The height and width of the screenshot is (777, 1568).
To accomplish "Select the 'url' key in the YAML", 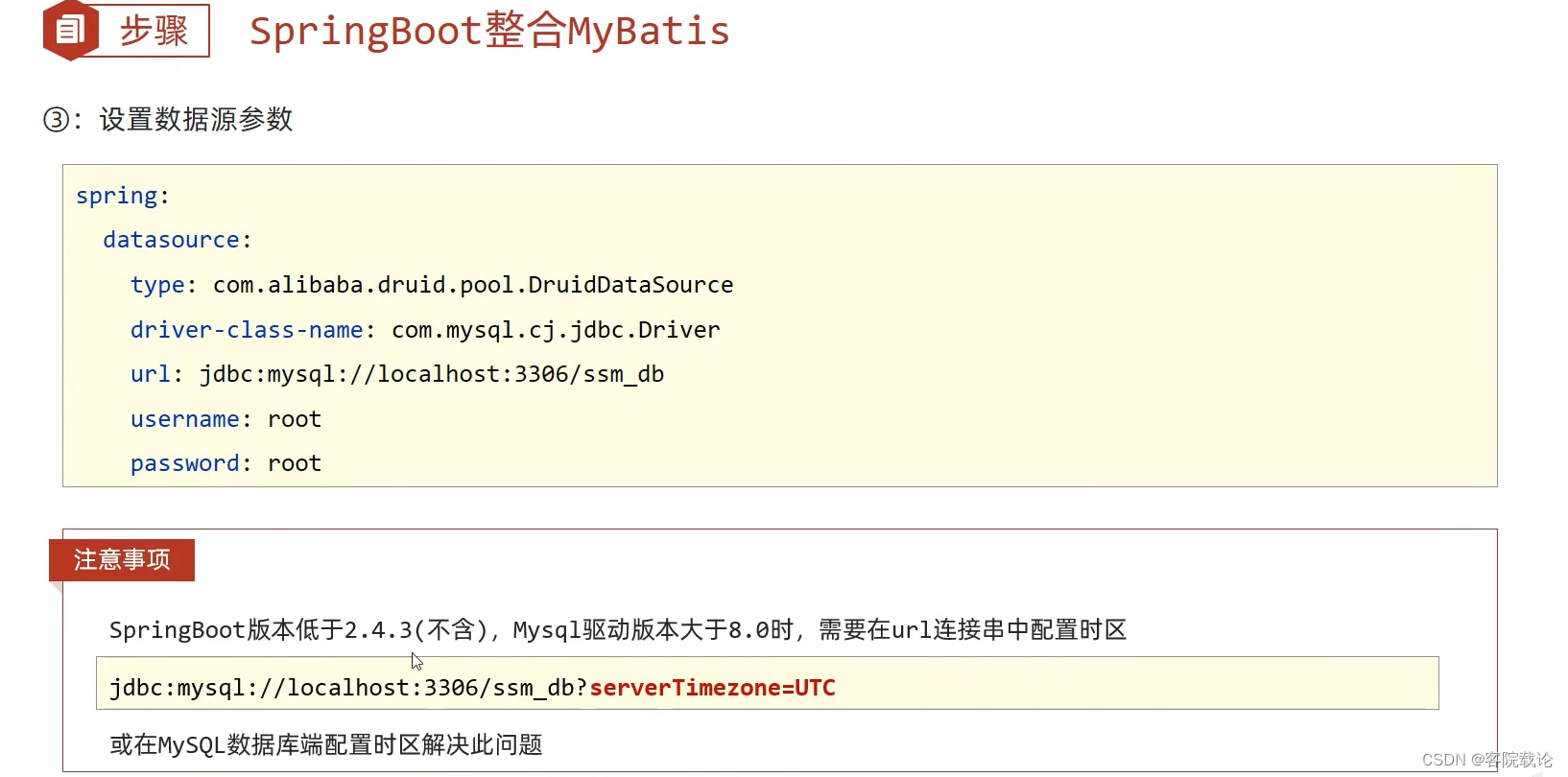I will tap(151, 374).
